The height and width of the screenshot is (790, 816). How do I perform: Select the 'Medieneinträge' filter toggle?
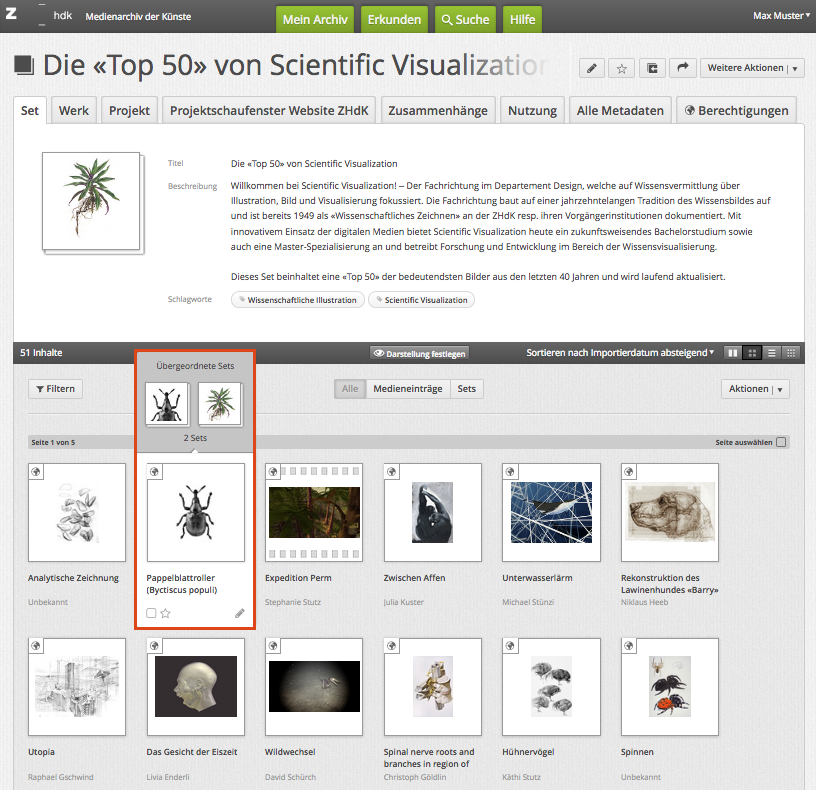[x=407, y=389]
